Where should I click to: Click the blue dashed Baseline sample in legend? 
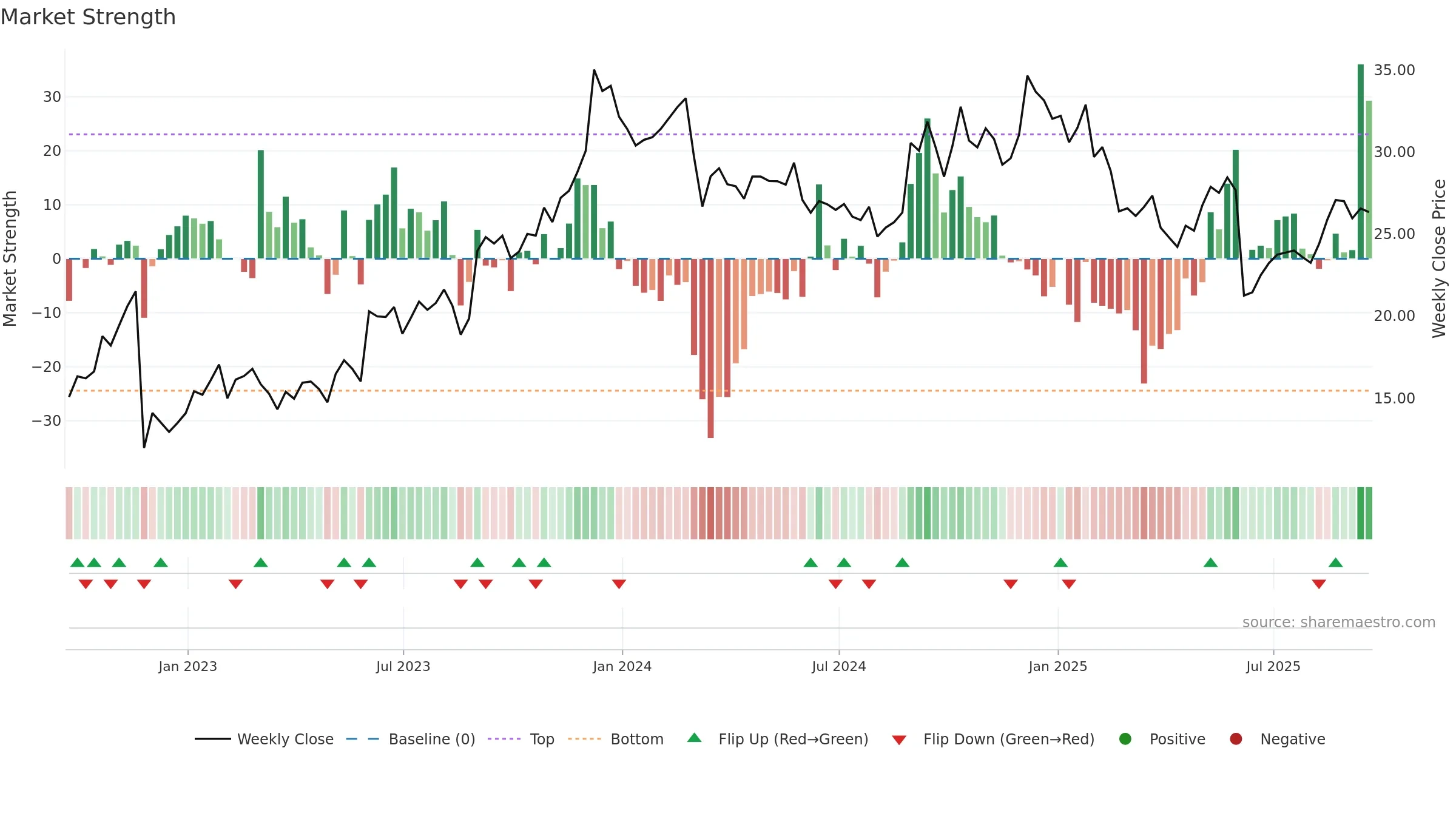coord(363,739)
